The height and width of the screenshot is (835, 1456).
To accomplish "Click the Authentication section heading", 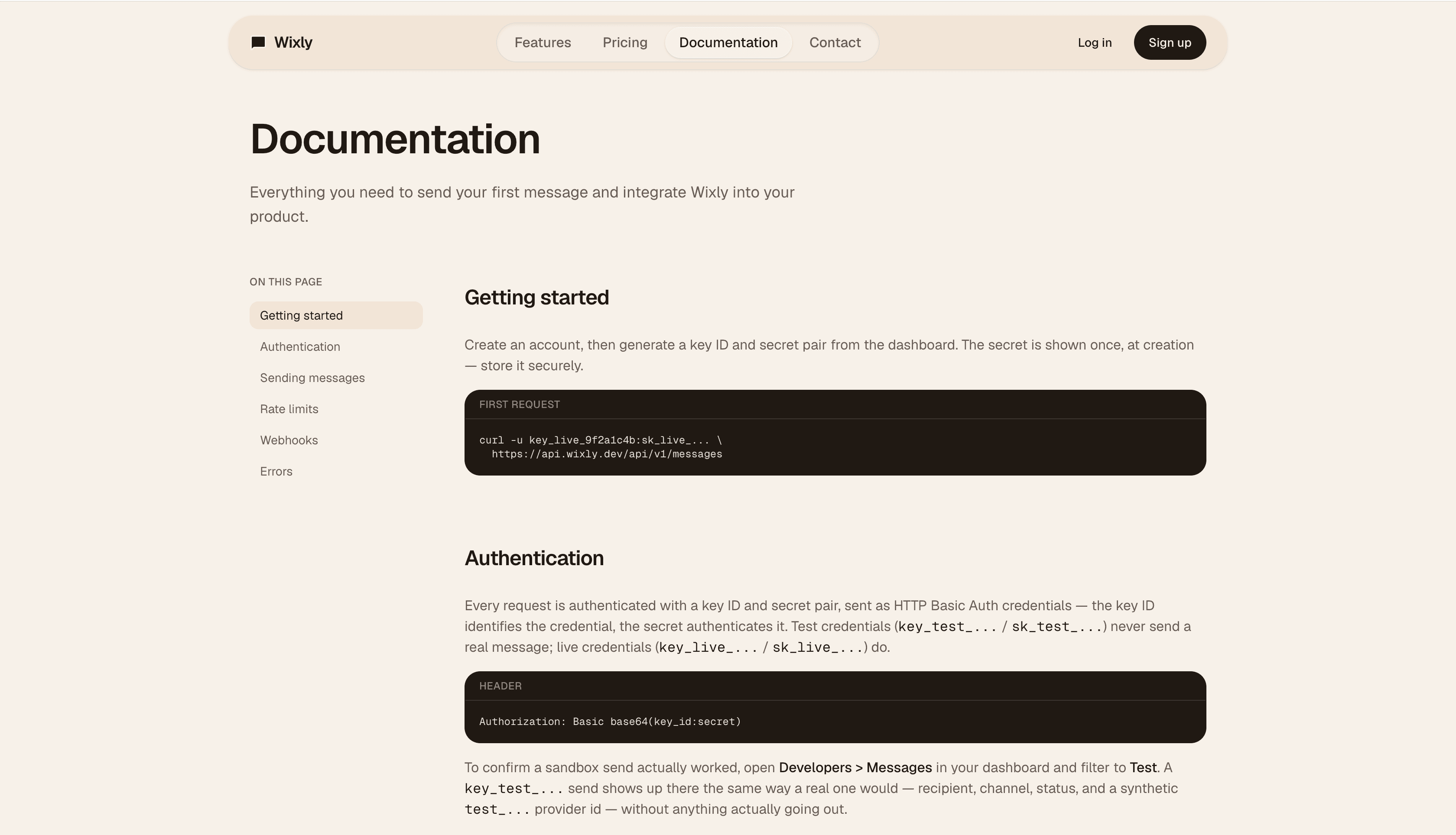I will 534,558.
